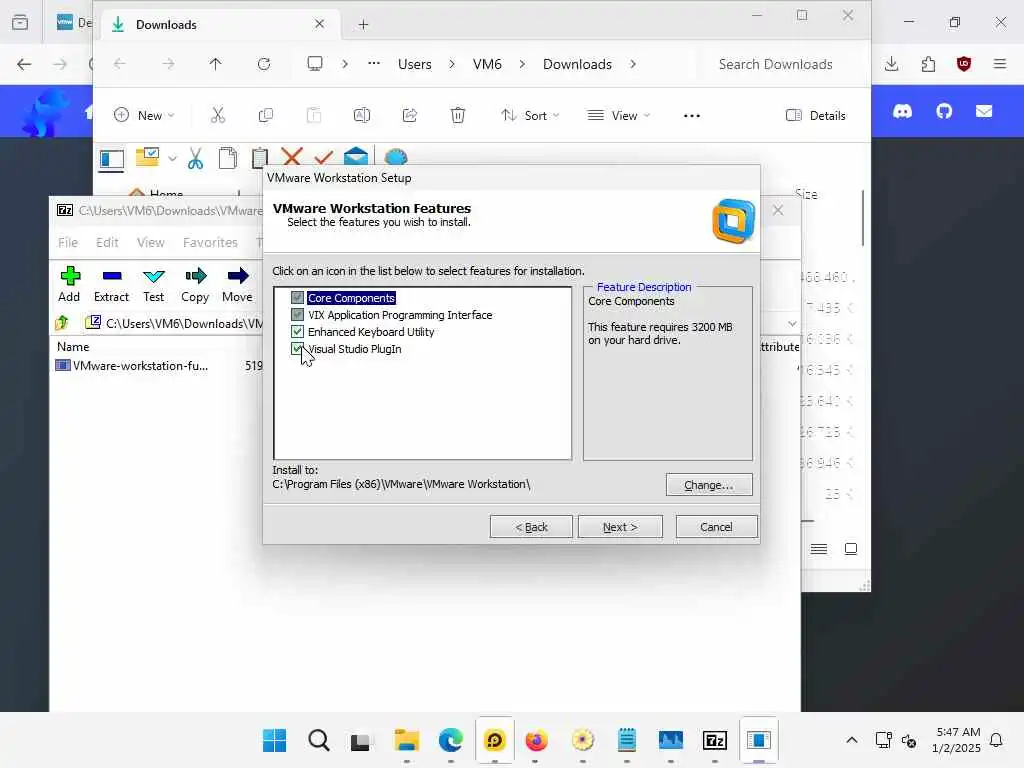Select Core Components label in feature list
The height and width of the screenshot is (768, 1024).
tap(351, 298)
